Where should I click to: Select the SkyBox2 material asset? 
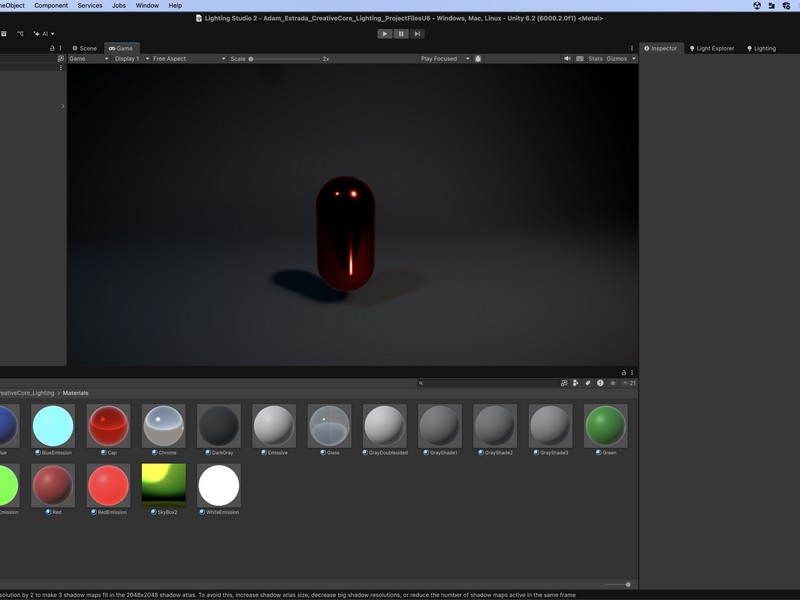click(x=164, y=485)
